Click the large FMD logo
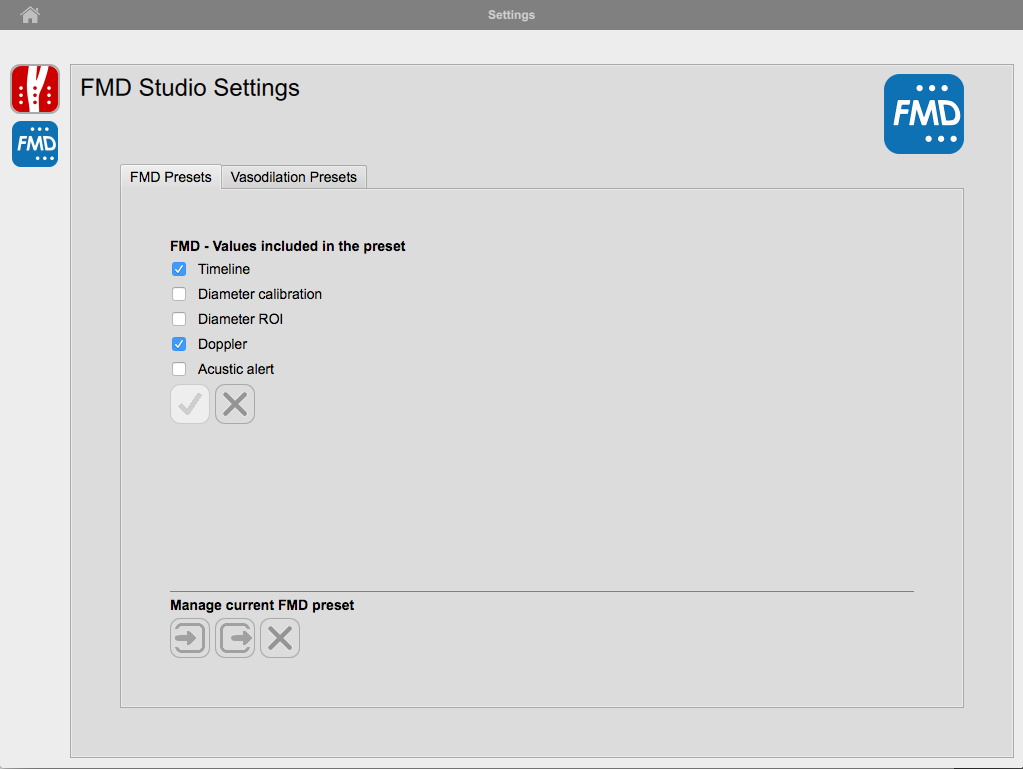The height and width of the screenshot is (769, 1023). 924,114
